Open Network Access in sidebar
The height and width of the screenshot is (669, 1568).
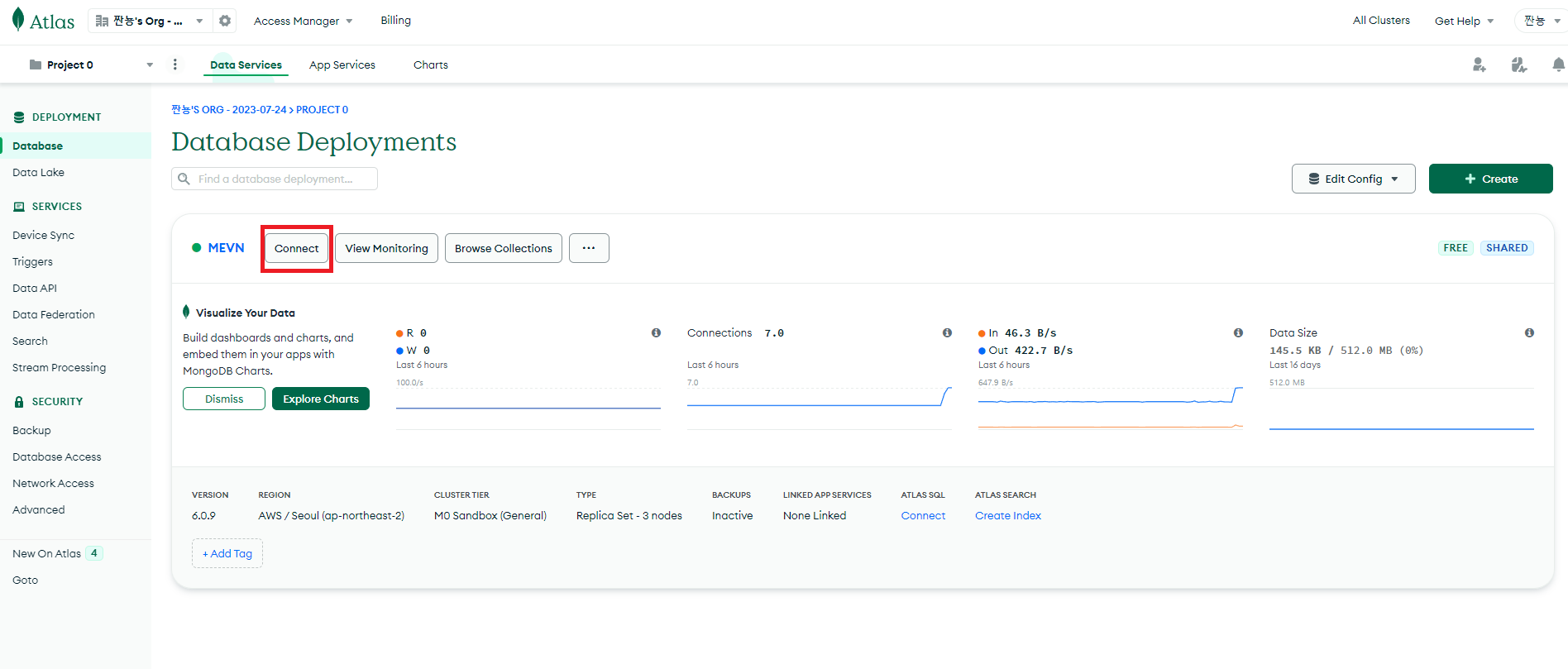(53, 483)
